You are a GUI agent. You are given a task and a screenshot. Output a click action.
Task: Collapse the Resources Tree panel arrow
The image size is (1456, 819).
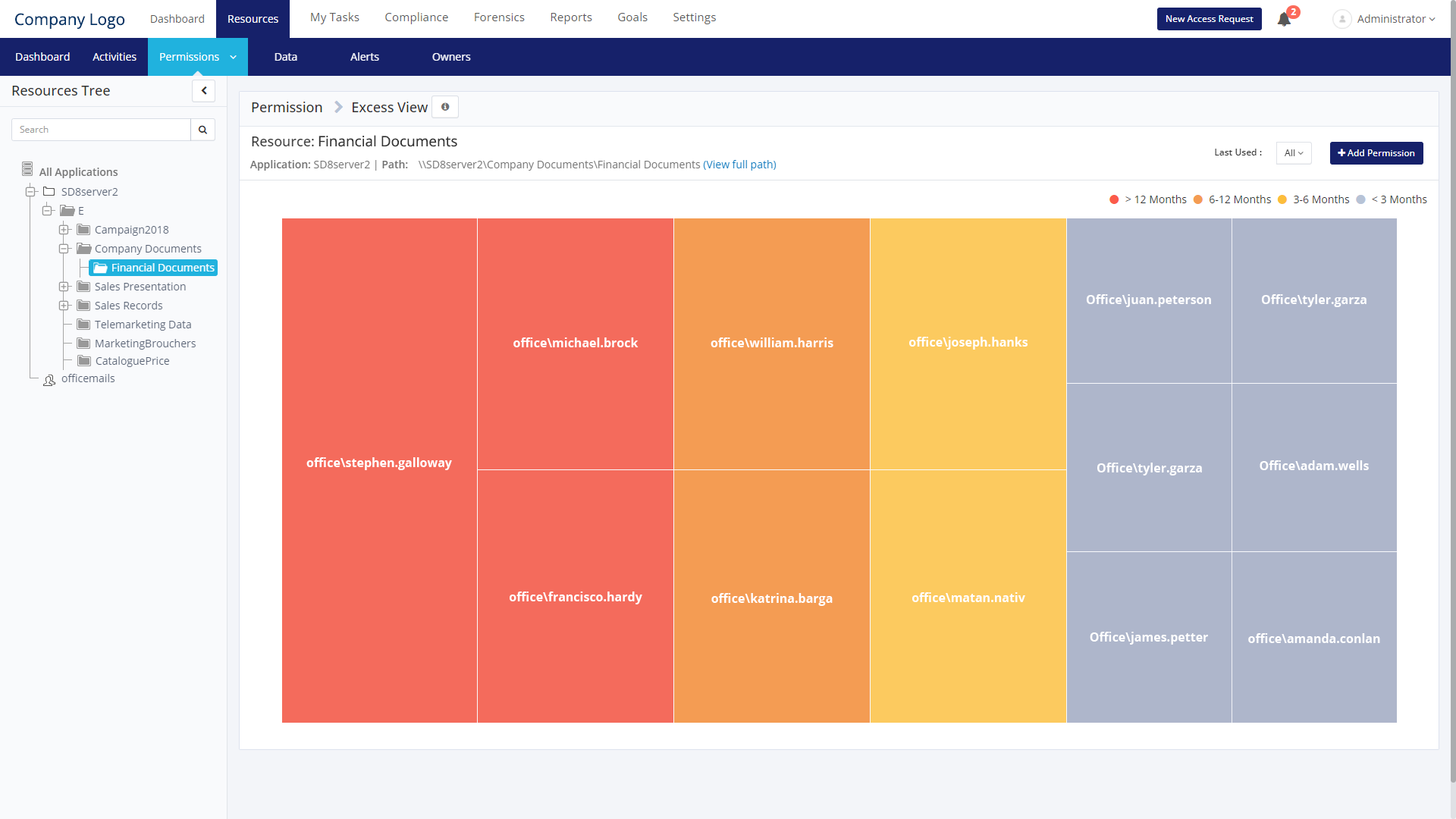(203, 91)
